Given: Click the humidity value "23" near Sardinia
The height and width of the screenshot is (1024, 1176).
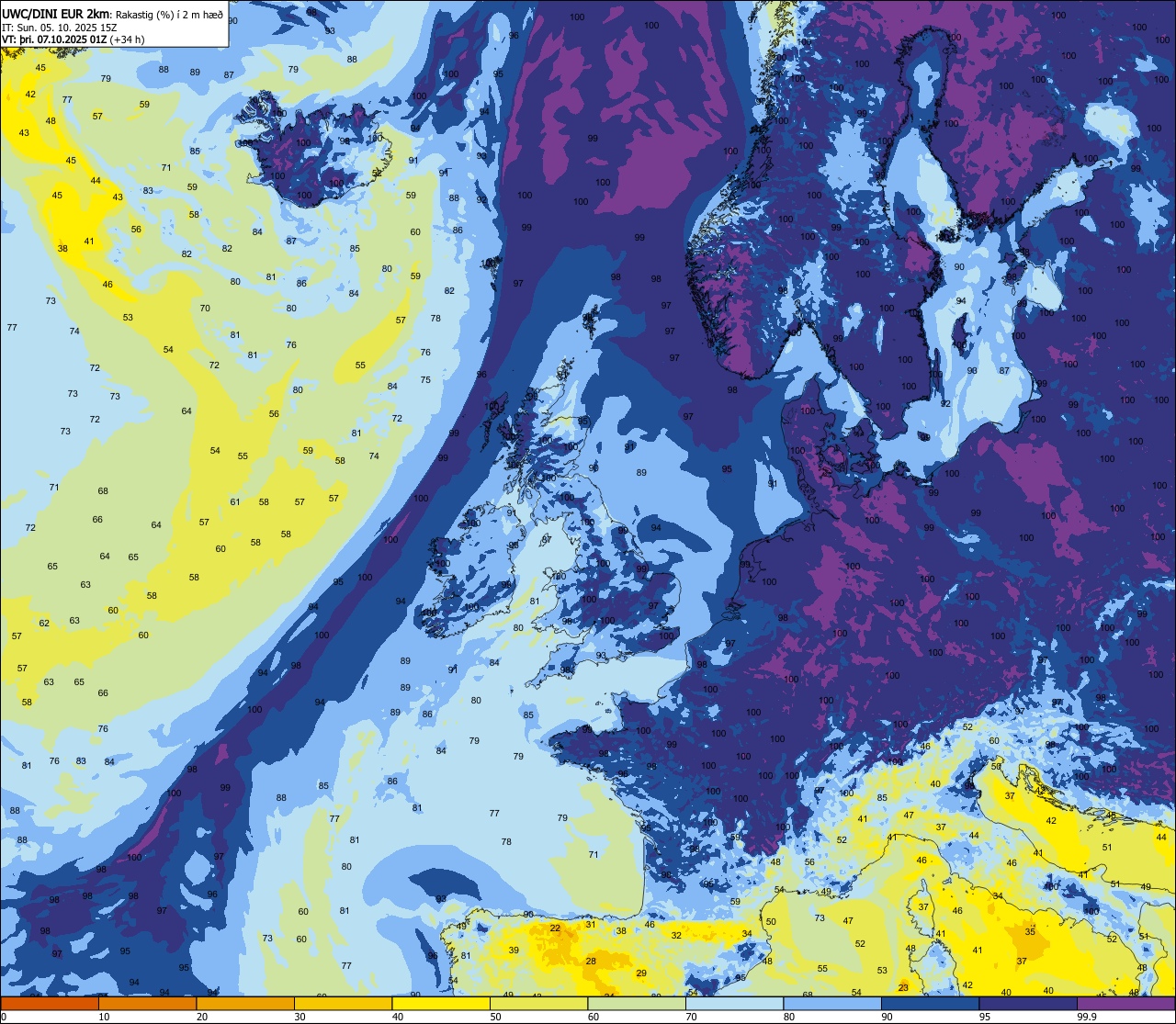Looking at the screenshot, I should (903, 988).
